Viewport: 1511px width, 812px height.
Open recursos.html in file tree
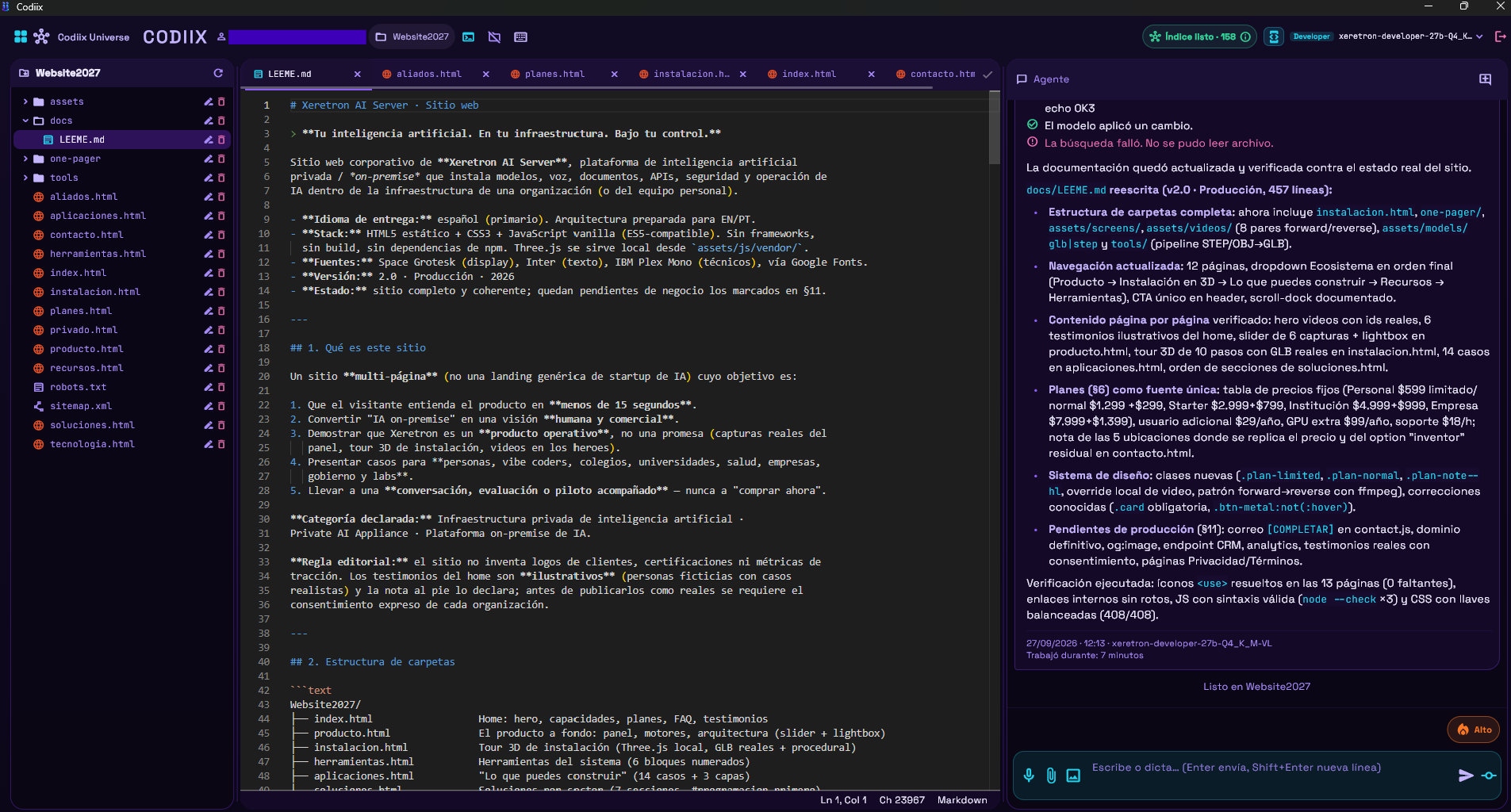86,368
